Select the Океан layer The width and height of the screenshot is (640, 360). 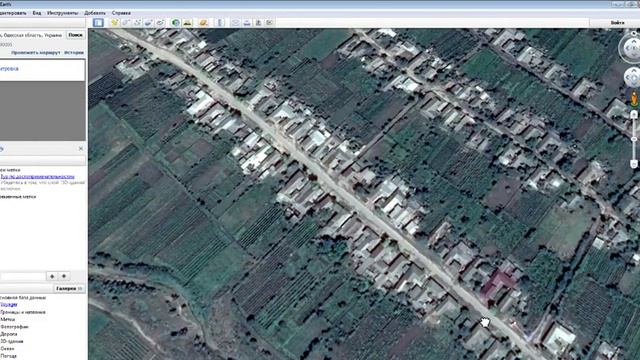click(7, 349)
